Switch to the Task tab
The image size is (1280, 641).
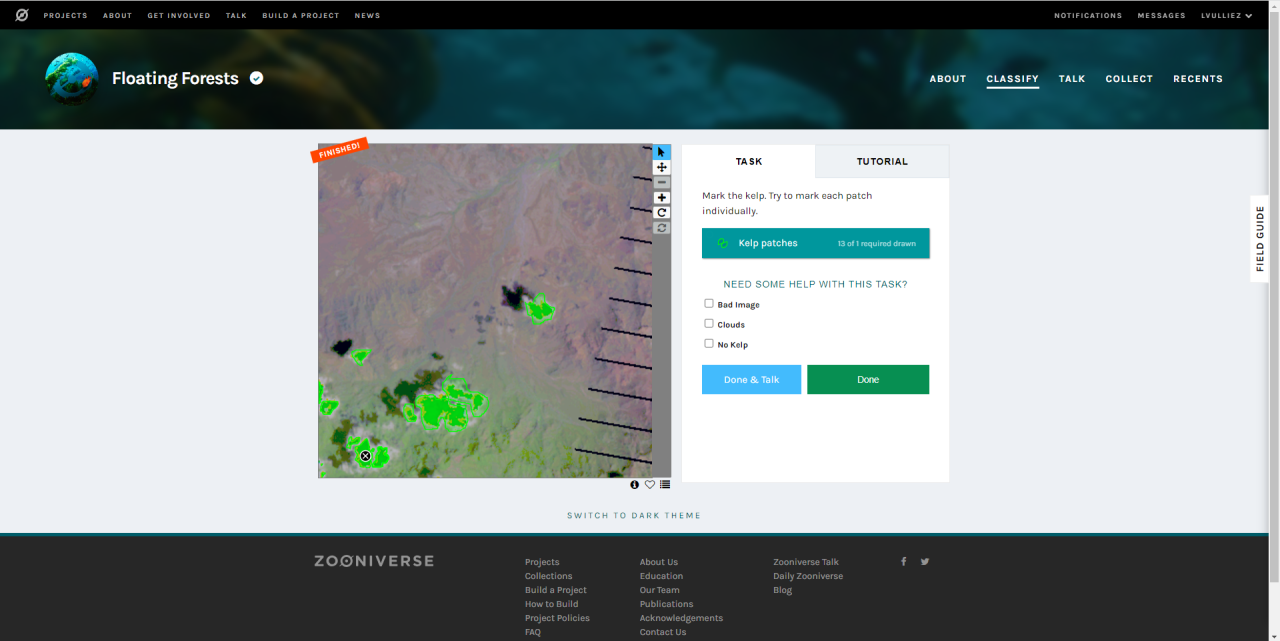click(749, 161)
